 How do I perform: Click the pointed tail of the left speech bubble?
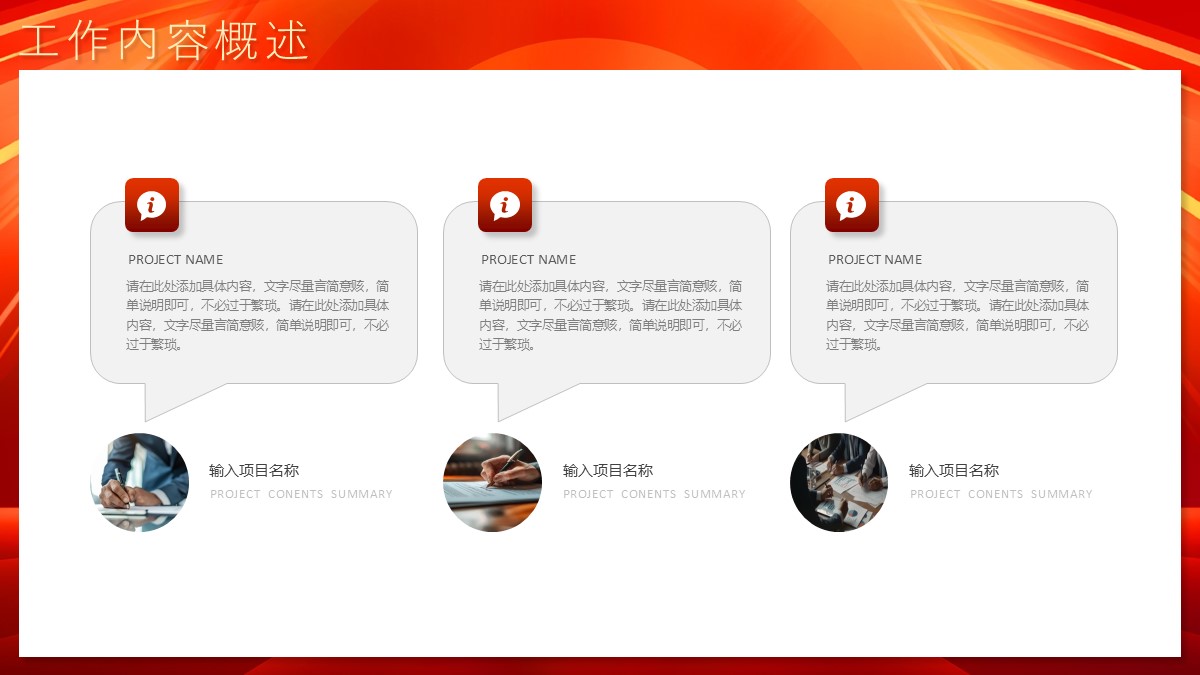coord(165,399)
